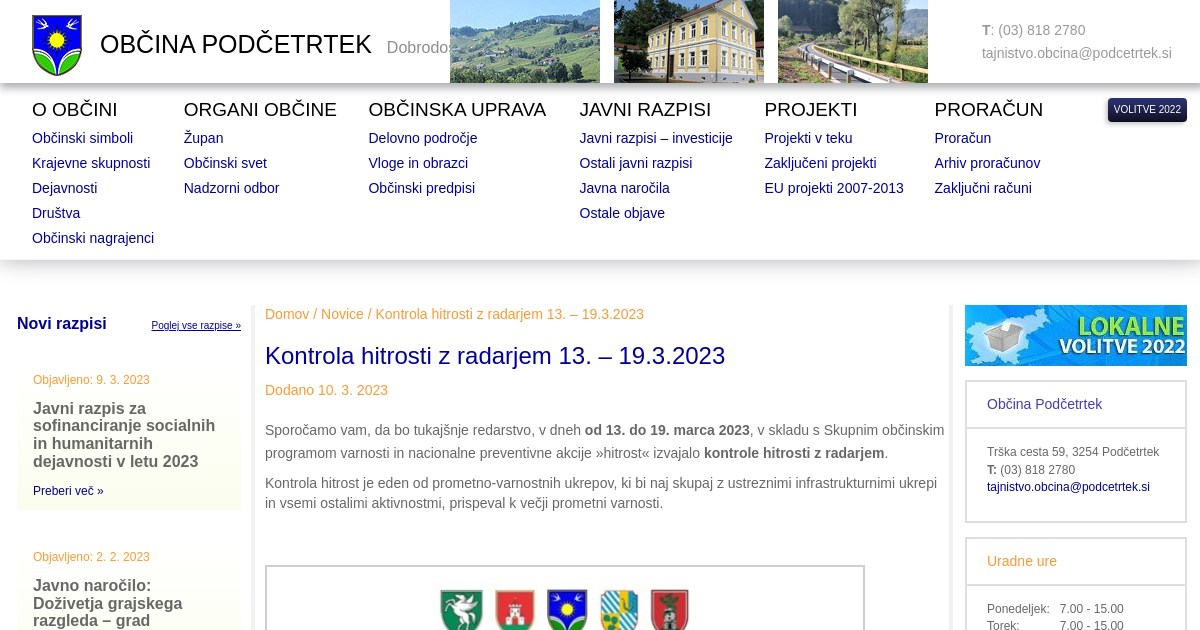
Task: Select Projekti v teku link
Action: (808, 138)
